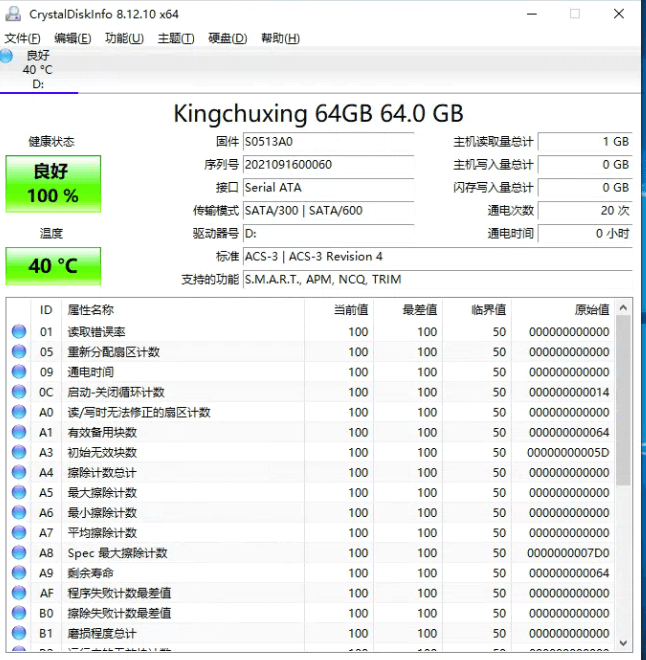Click the status orb for attribute B0
The height and width of the screenshot is (660, 646).
pyautogui.click(x=19, y=613)
